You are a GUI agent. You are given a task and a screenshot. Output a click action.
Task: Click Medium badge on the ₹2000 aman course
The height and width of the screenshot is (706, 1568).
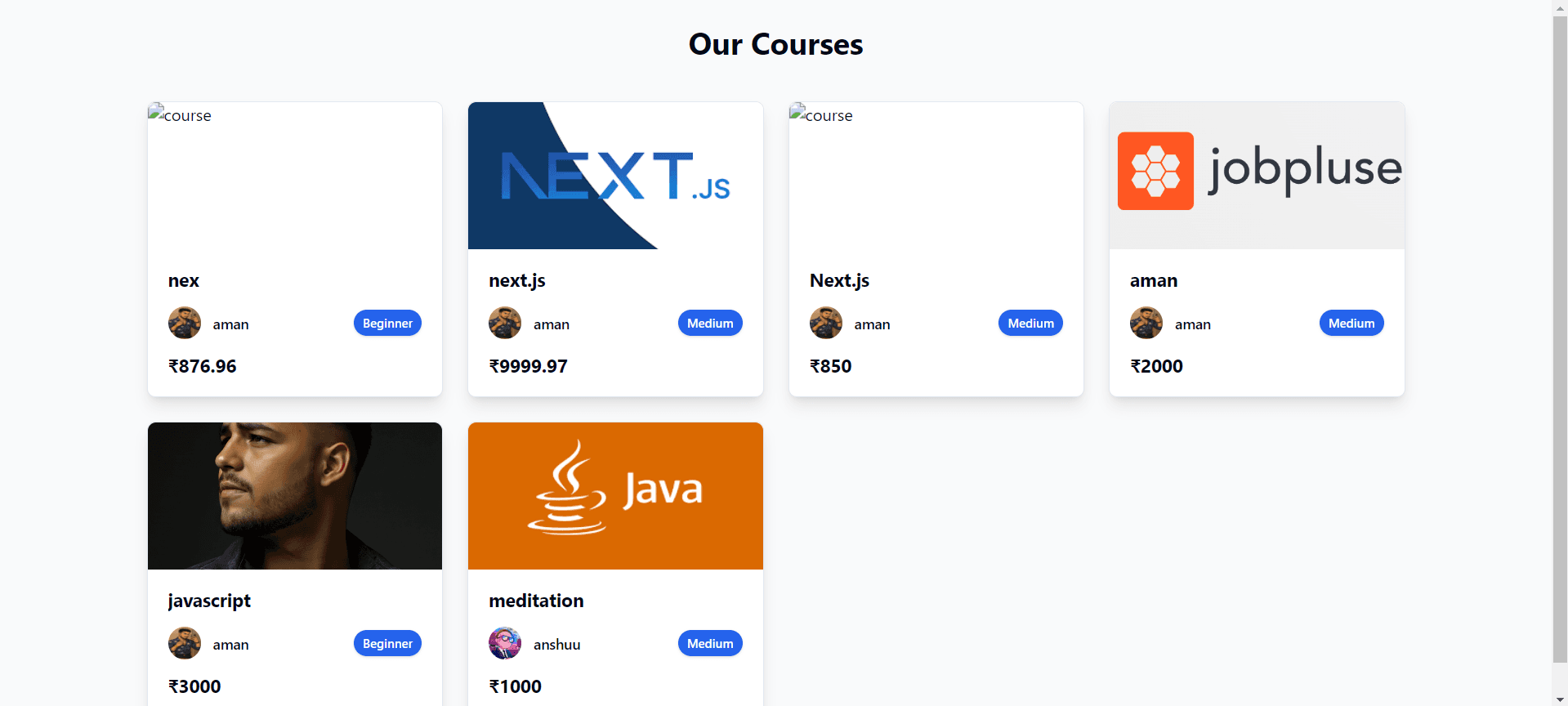click(x=1351, y=323)
